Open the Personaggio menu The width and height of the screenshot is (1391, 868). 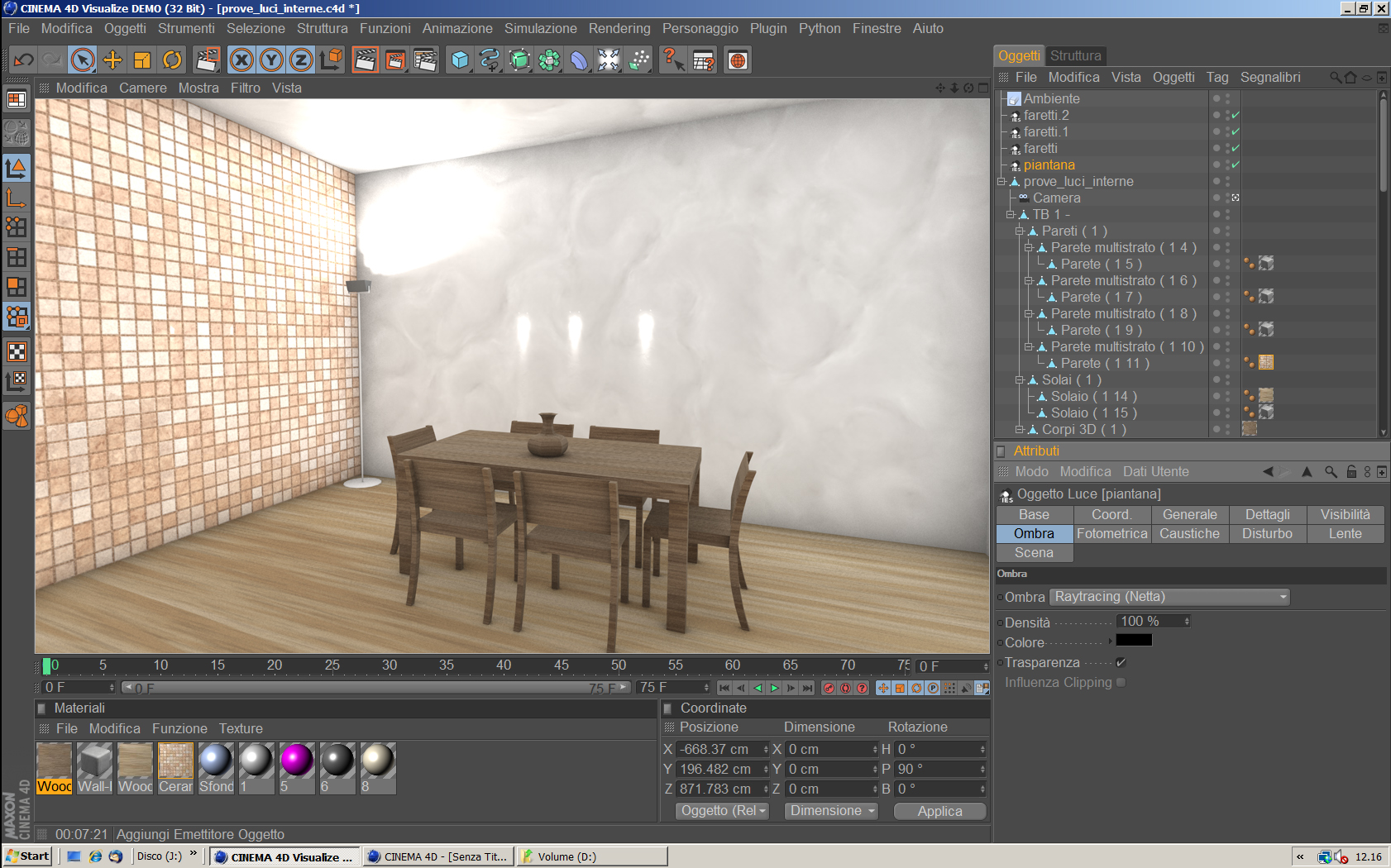click(x=700, y=28)
